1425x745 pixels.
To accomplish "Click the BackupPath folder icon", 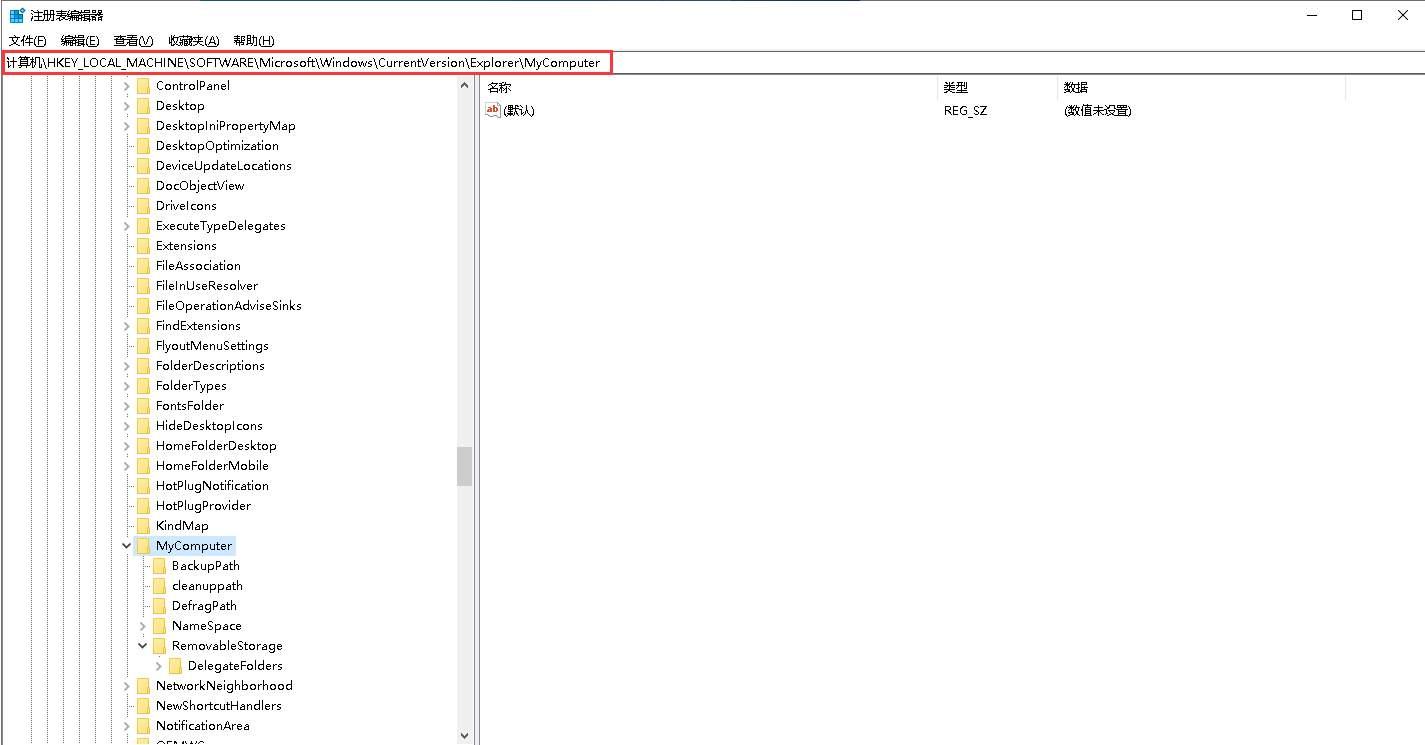I will point(159,566).
